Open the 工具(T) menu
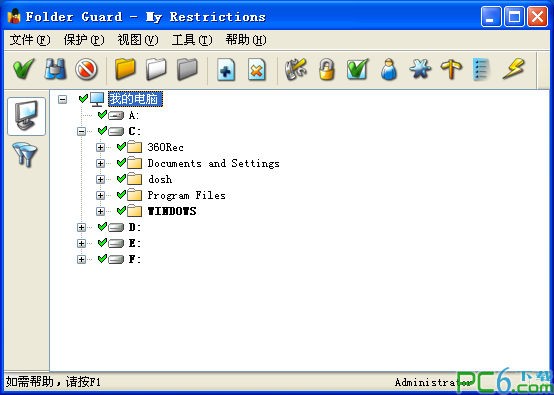Viewport: 554px width, 395px height. (x=192, y=40)
